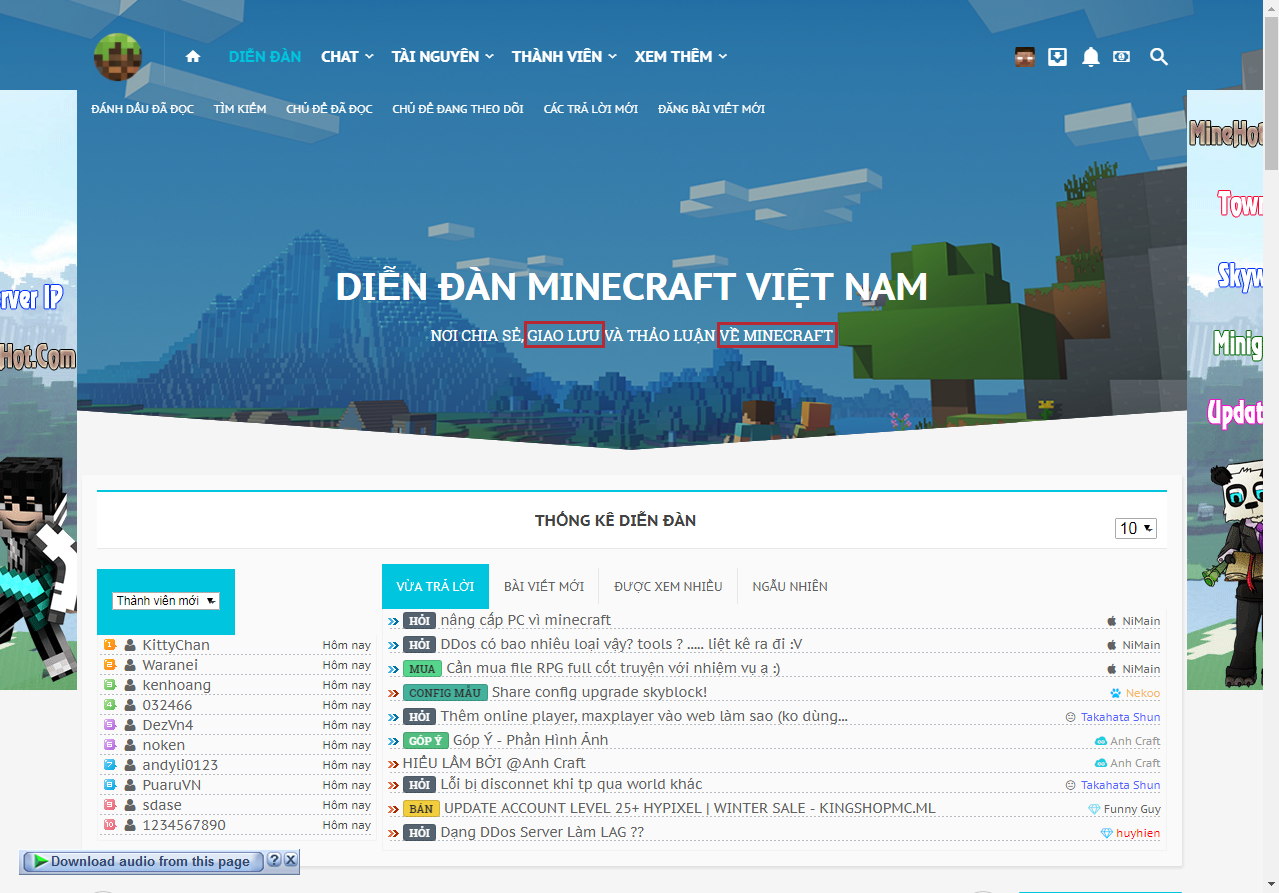This screenshot has height=893, width=1279.
Task: Open thread 'Share config upgrade skyblock!'
Action: pyautogui.click(x=599, y=693)
